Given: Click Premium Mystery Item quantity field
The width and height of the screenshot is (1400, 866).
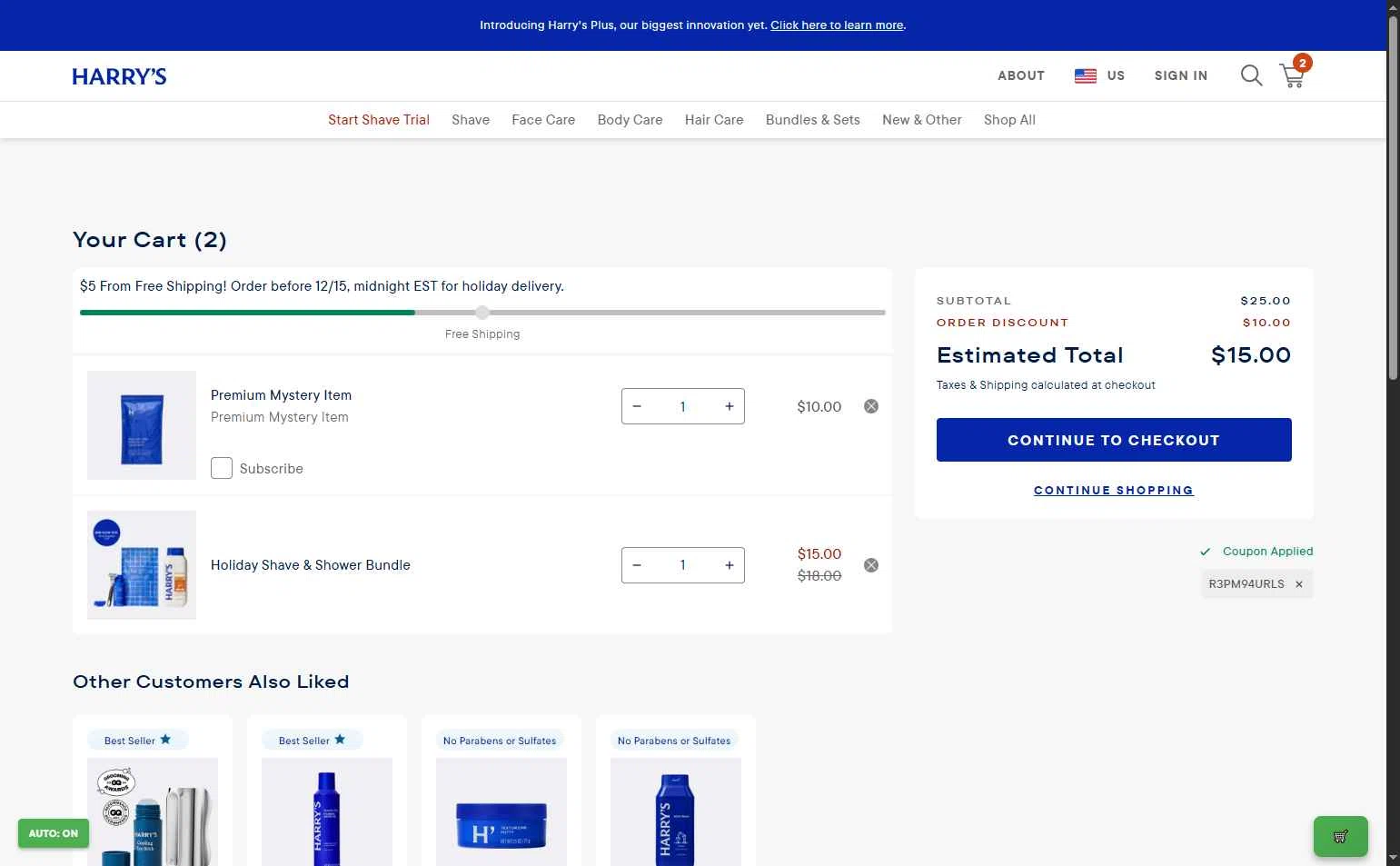Looking at the screenshot, I should click(683, 406).
